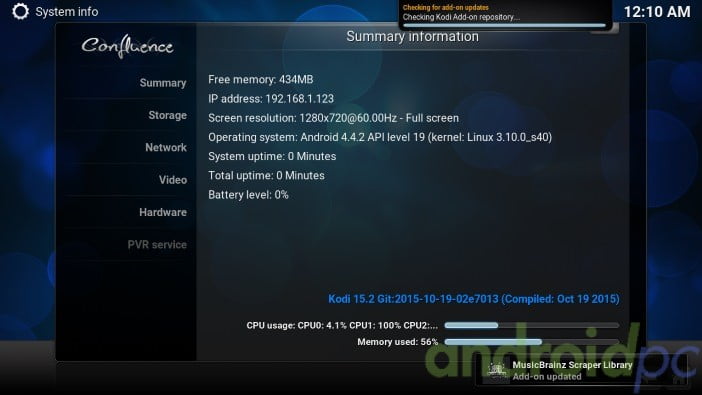Image resolution: width=702 pixels, height=395 pixels.
Task: Click the System info title text
Action: (x=67, y=12)
